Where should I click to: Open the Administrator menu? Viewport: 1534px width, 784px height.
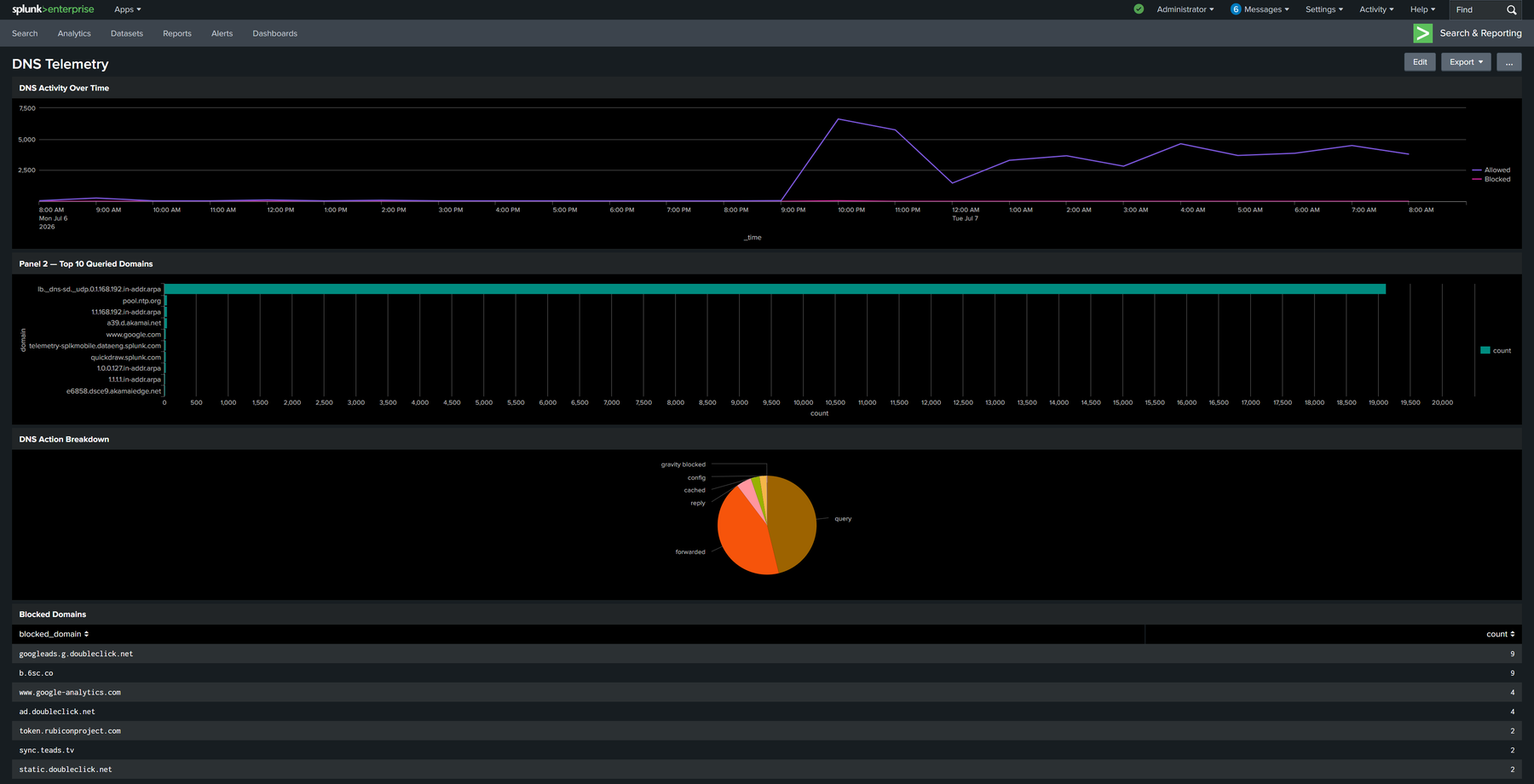pos(1185,9)
